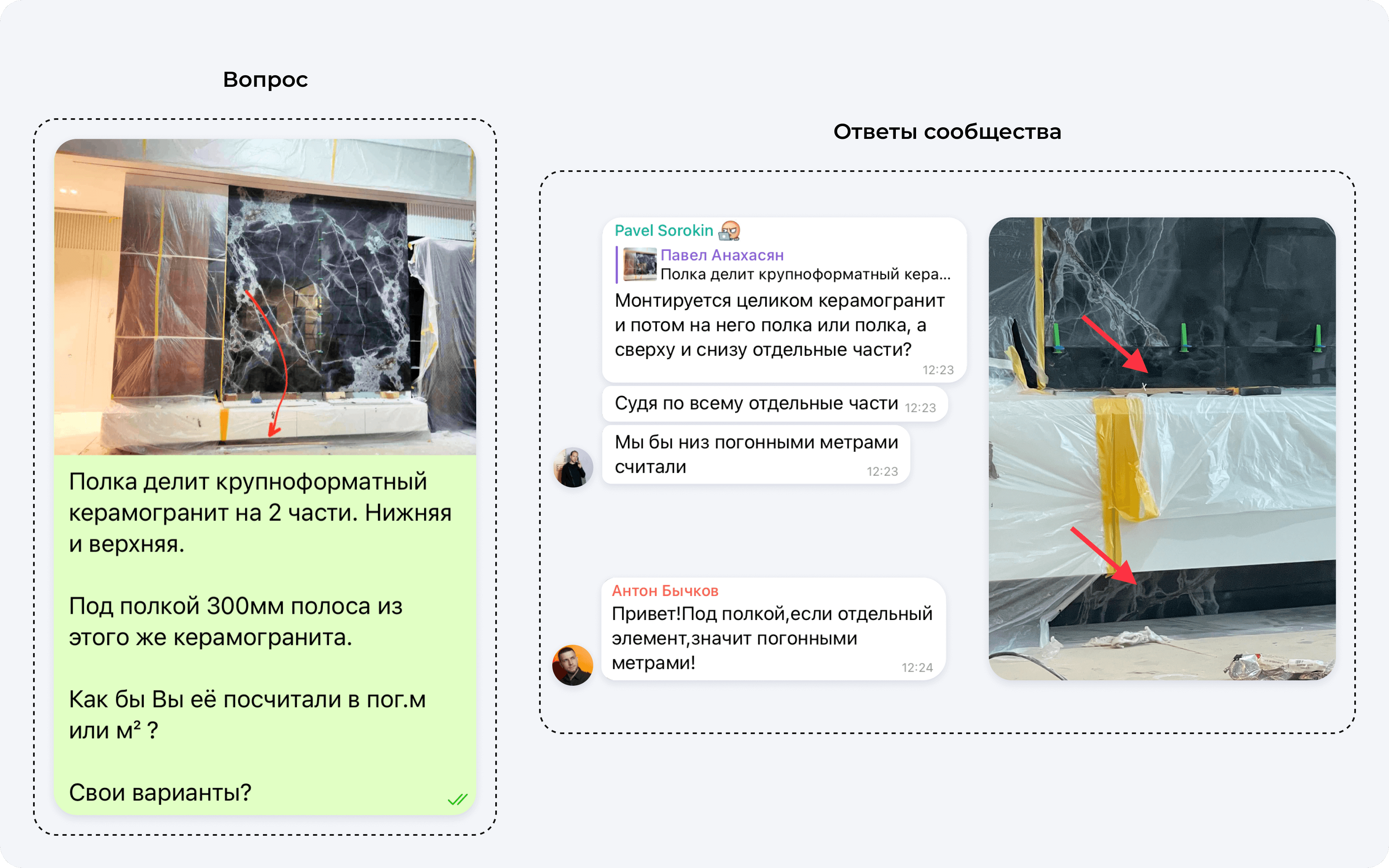Image resolution: width=1389 pixels, height=868 pixels.
Task: Open the marble wall question photo
Action: click(265, 297)
